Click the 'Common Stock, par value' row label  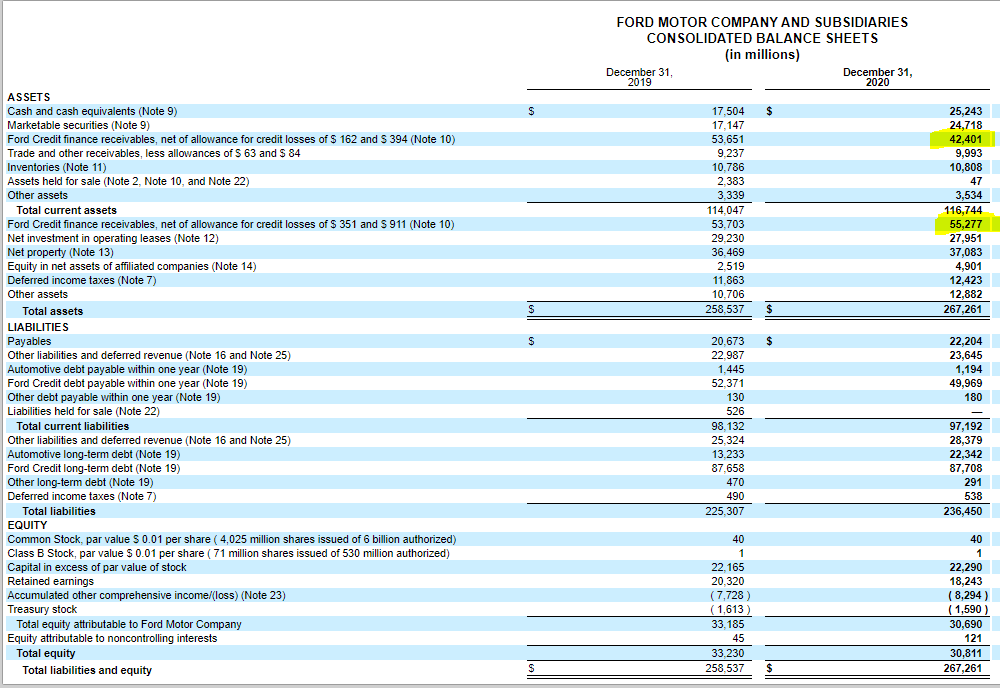pos(232,539)
